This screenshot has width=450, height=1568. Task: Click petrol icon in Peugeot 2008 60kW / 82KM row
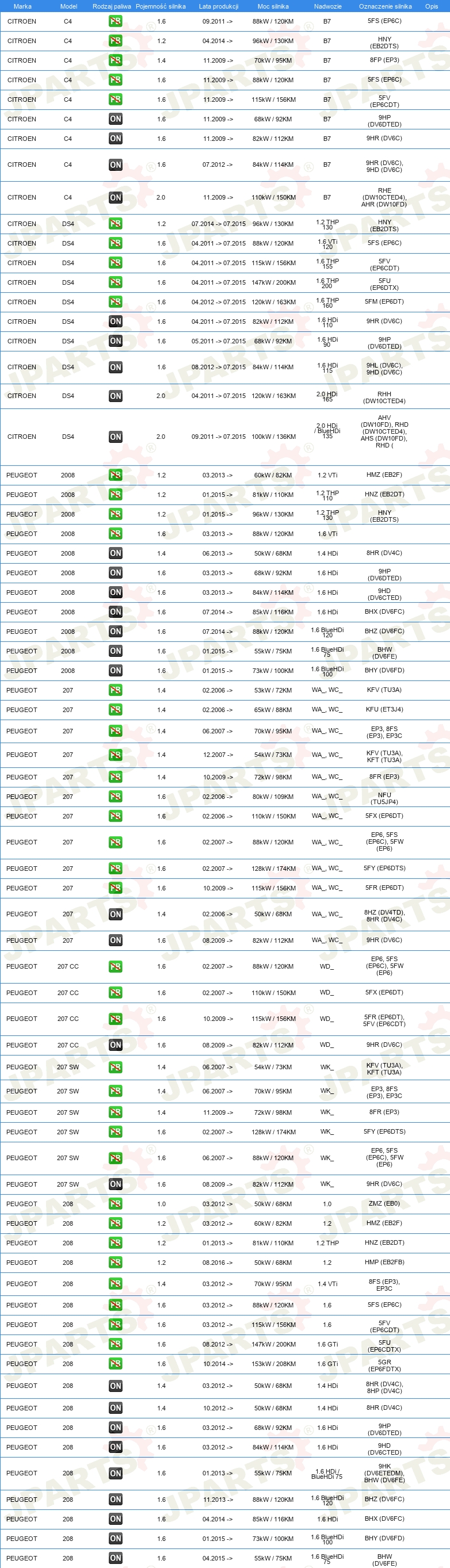pos(115,475)
